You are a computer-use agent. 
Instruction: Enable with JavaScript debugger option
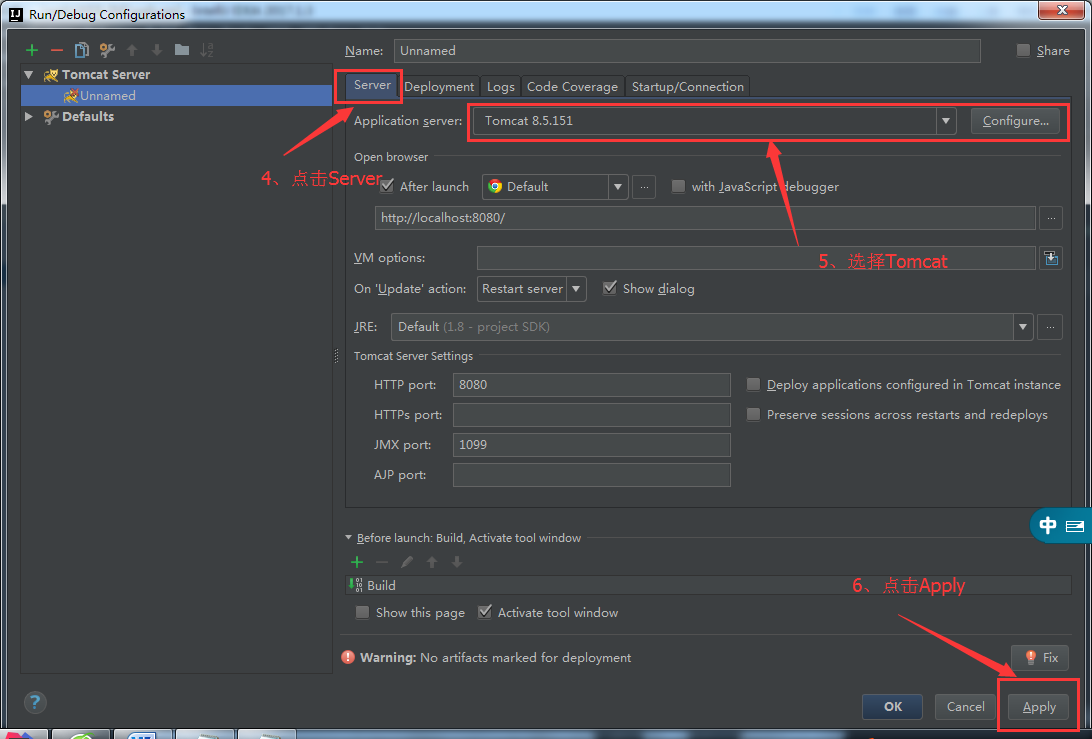pyautogui.click(x=678, y=186)
